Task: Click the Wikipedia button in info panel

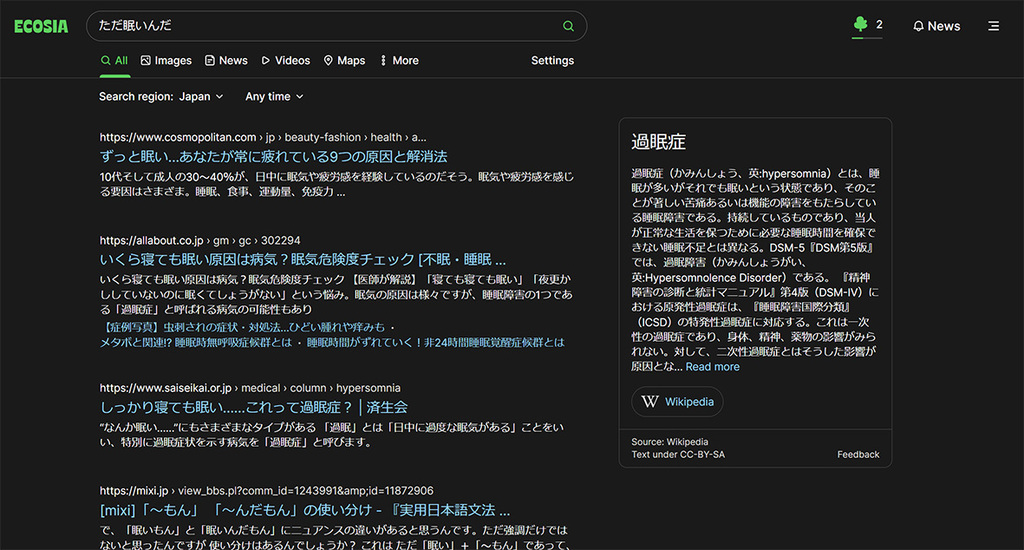Action: pyautogui.click(x=677, y=402)
